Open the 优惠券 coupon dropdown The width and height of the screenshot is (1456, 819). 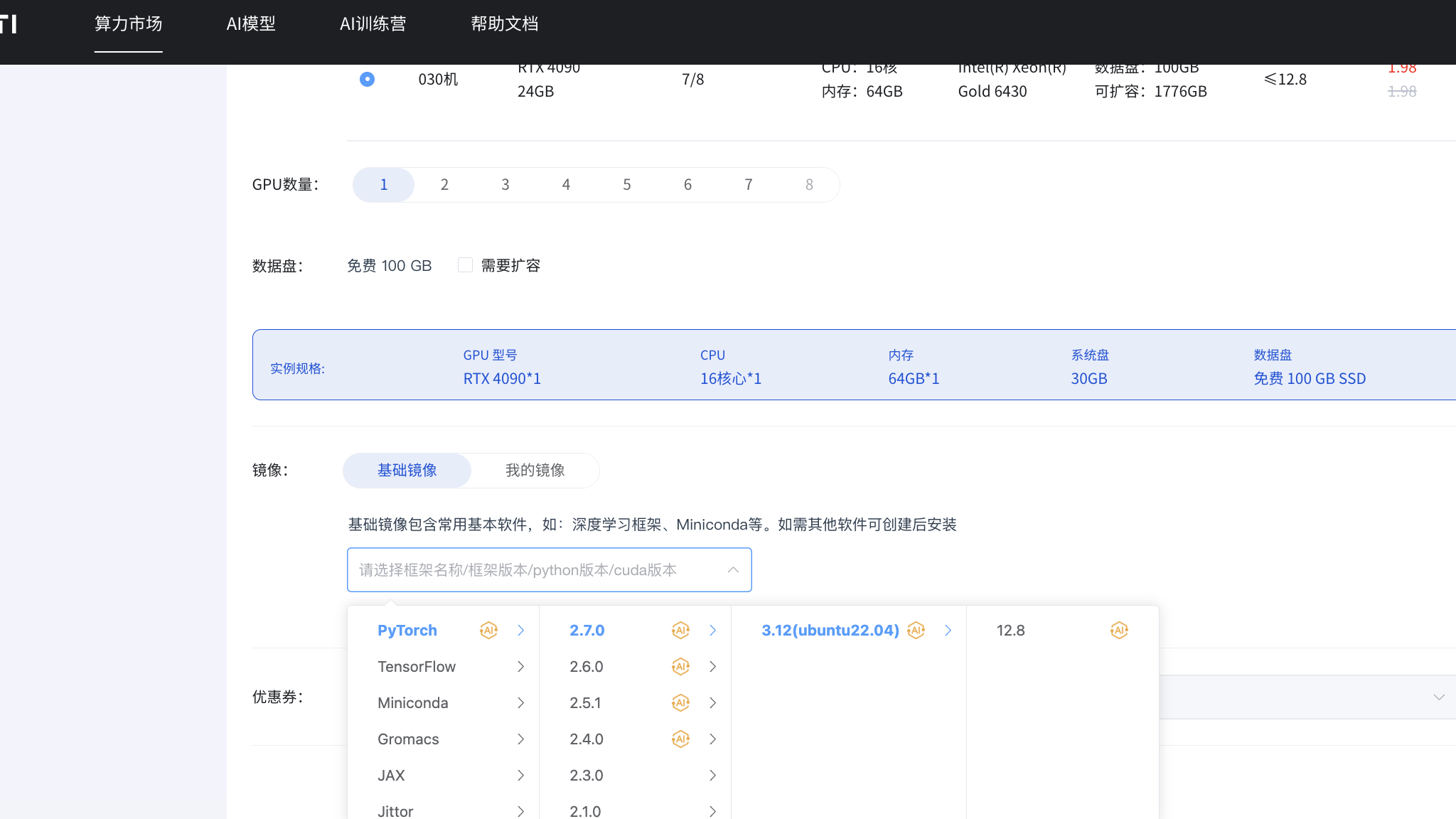coord(1439,697)
